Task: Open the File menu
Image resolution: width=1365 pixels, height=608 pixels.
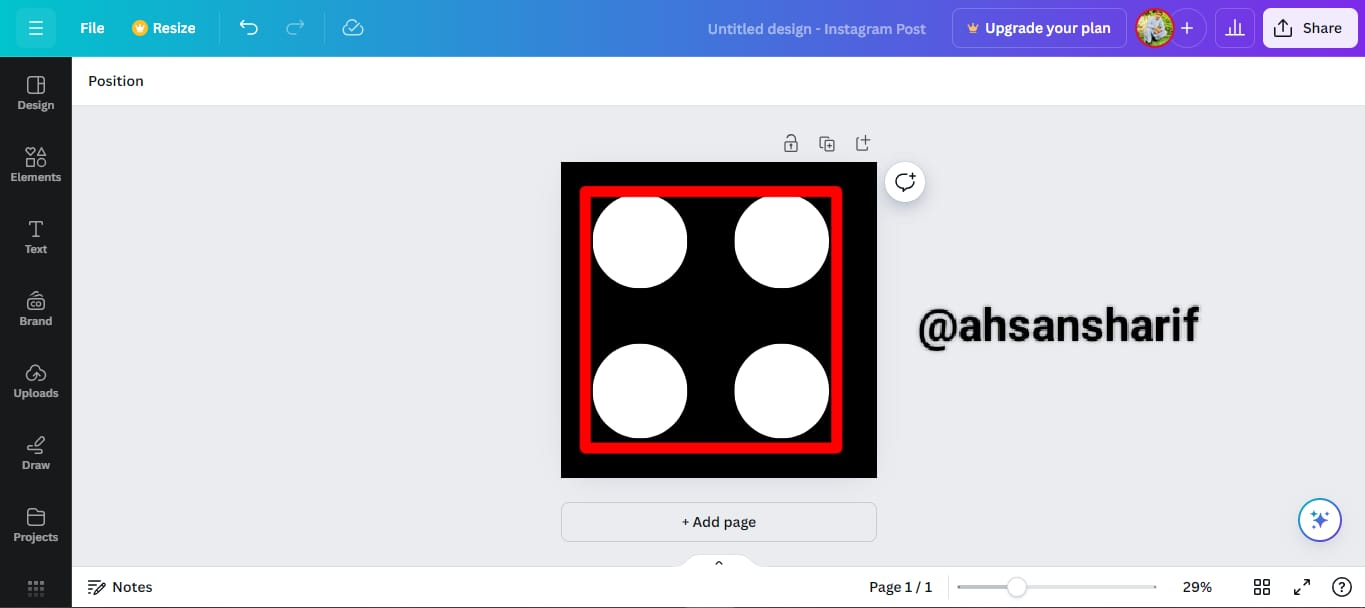Action: point(92,28)
